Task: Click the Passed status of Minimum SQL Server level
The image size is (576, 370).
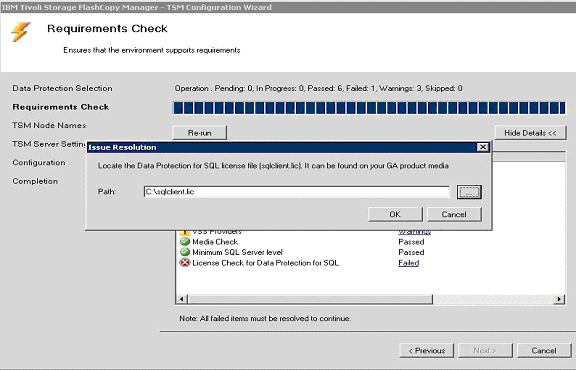Action: [x=411, y=252]
